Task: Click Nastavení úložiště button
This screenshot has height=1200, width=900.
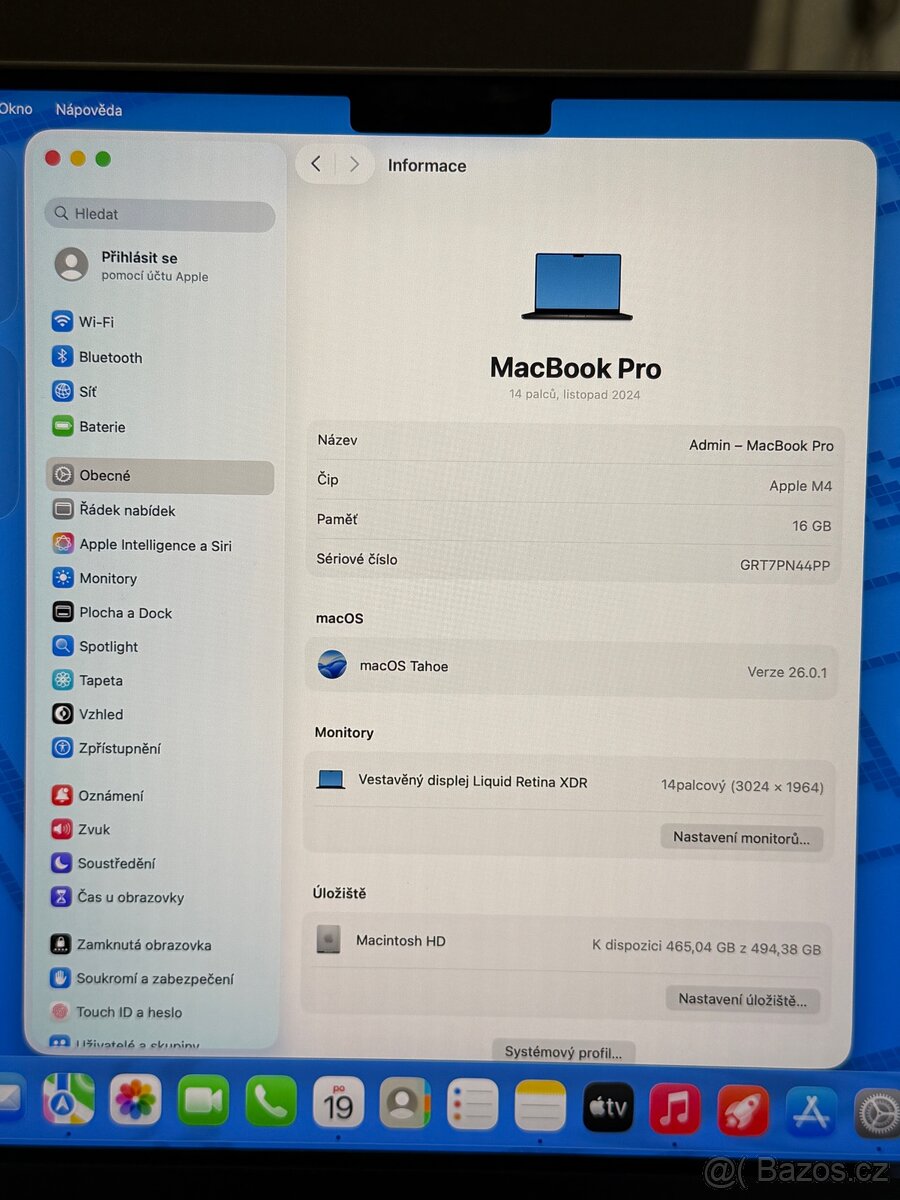Action: click(743, 999)
